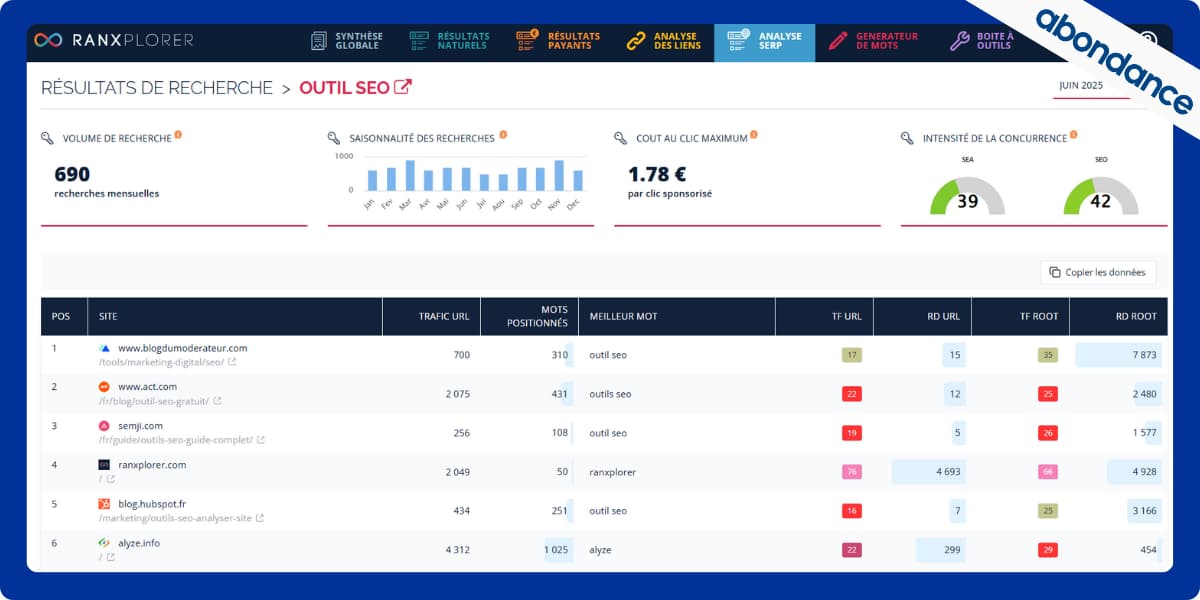The height and width of the screenshot is (600, 1200).
Task: Sort by MOTS POSITIONNÉS column header
Action: point(529,316)
